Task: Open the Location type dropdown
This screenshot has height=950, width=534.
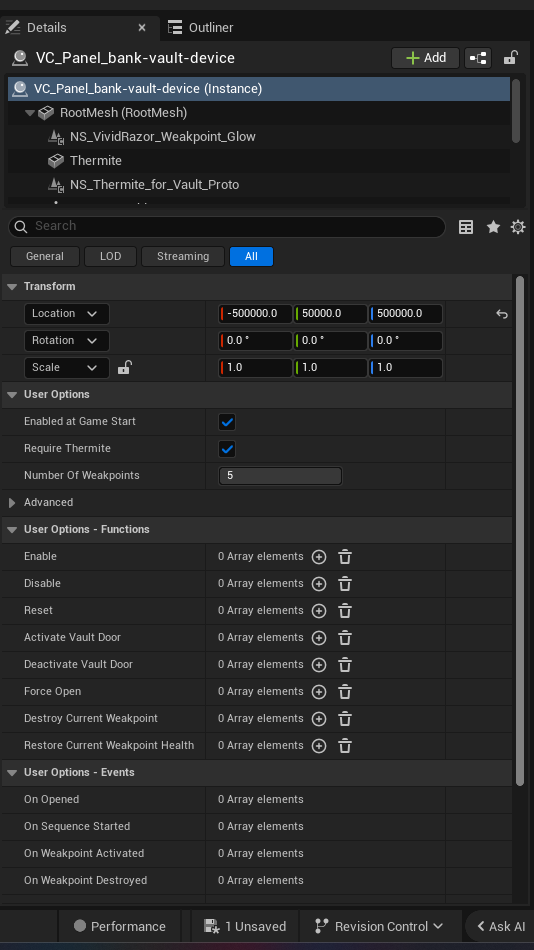Action: (67, 314)
